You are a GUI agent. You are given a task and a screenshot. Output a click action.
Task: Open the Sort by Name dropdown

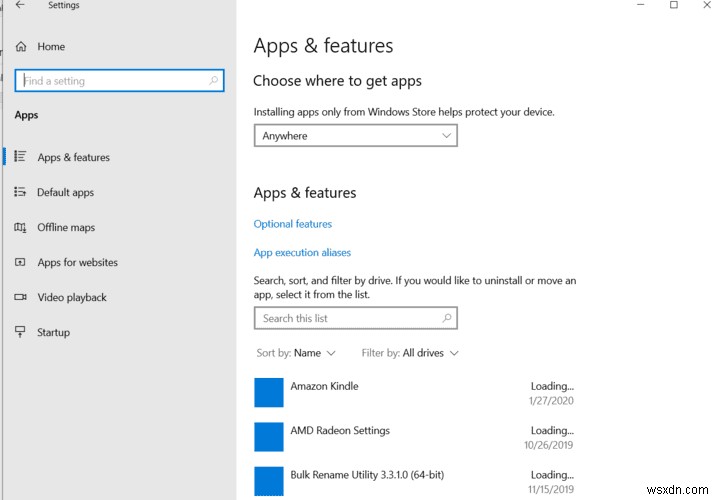tap(296, 353)
